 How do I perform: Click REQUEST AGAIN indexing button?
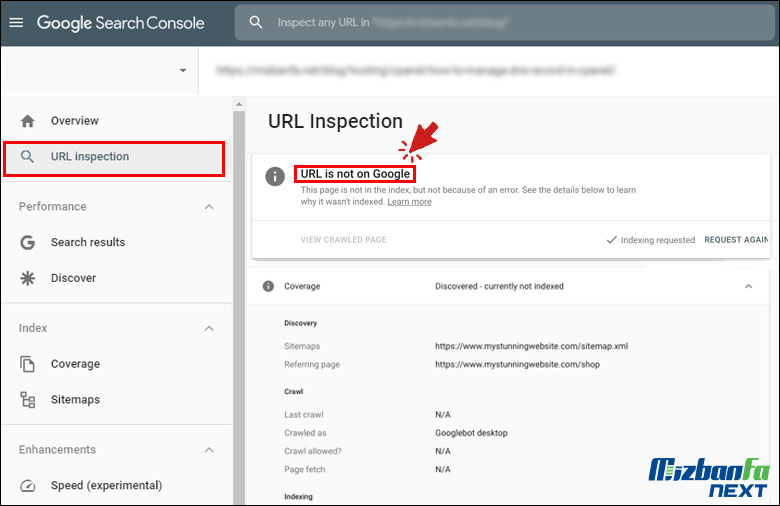point(736,240)
